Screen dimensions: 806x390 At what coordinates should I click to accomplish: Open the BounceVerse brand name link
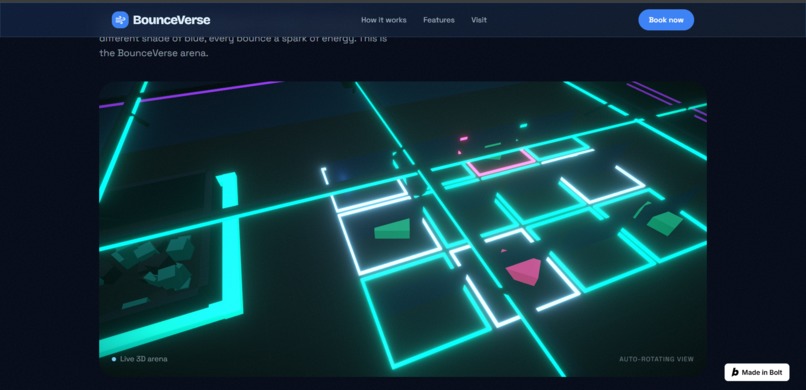pos(171,20)
